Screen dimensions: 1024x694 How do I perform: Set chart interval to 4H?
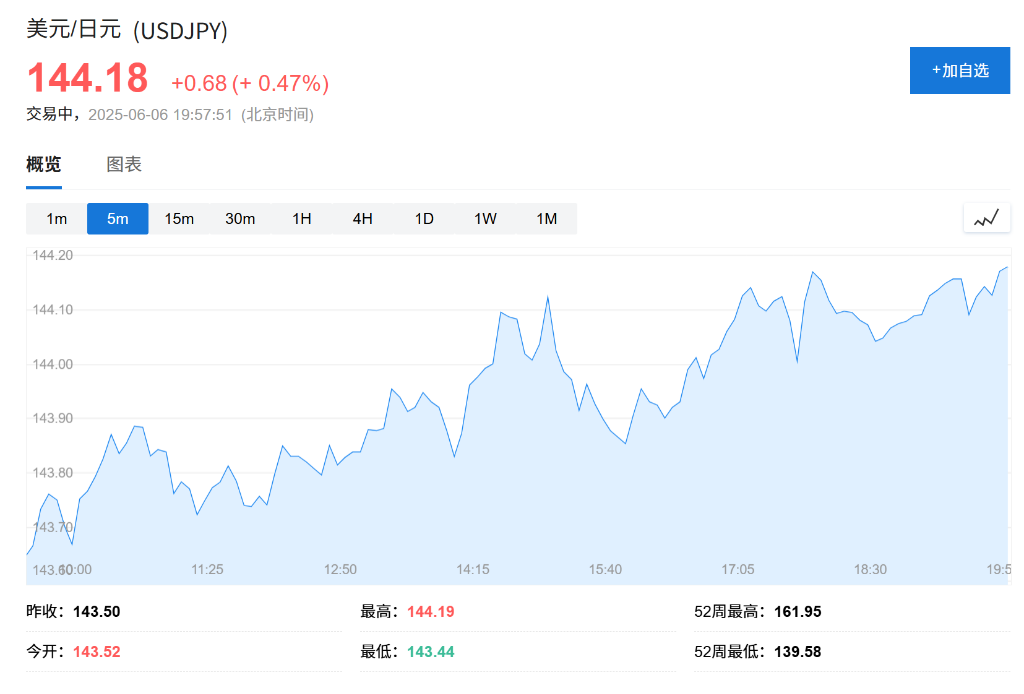point(363,219)
